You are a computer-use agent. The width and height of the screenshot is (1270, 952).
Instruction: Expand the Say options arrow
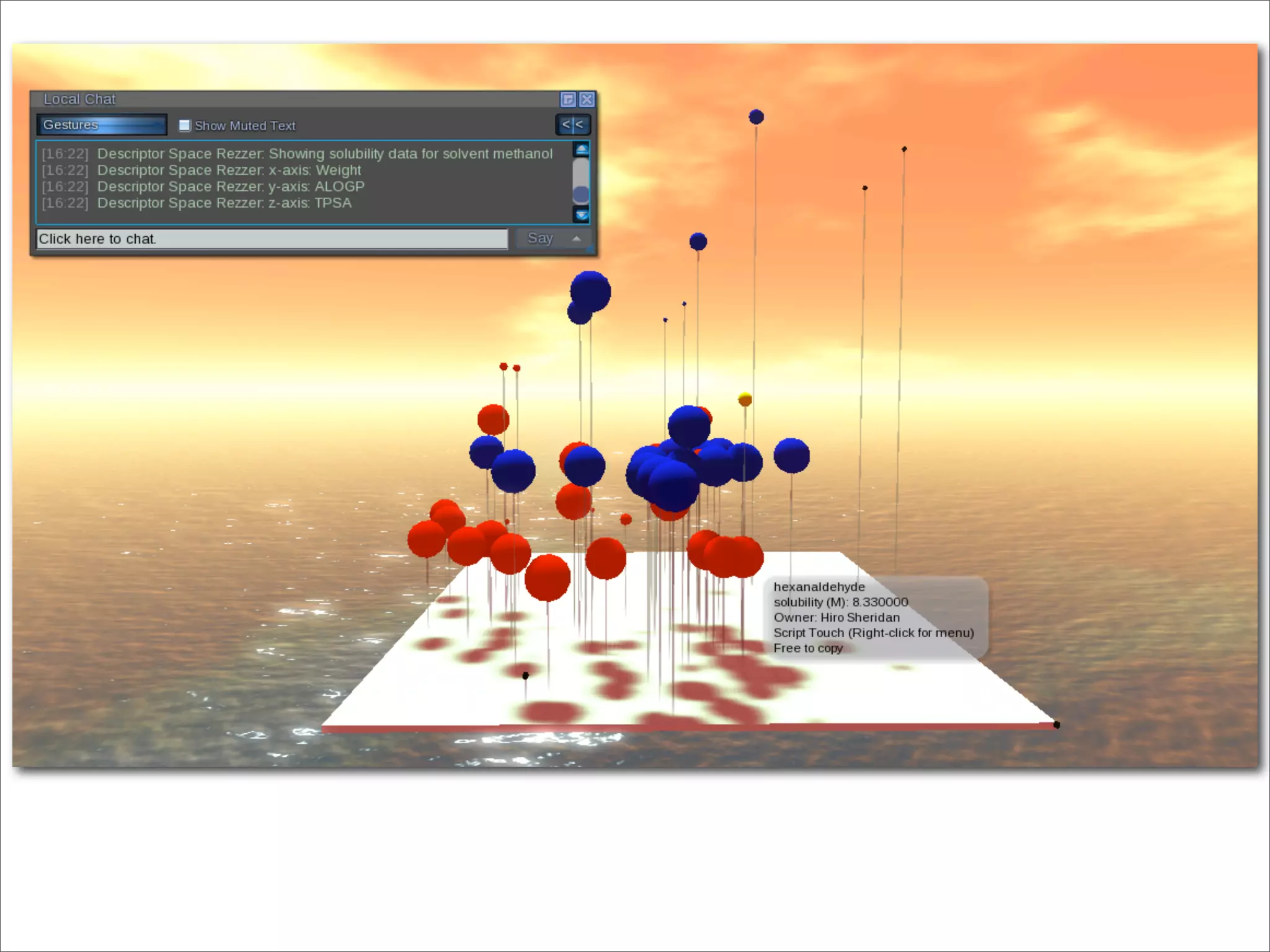[577, 239]
